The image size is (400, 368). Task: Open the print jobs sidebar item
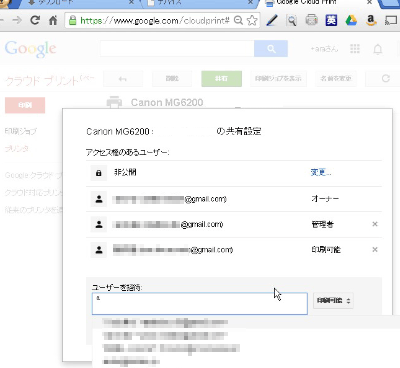(x=21, y=131)
